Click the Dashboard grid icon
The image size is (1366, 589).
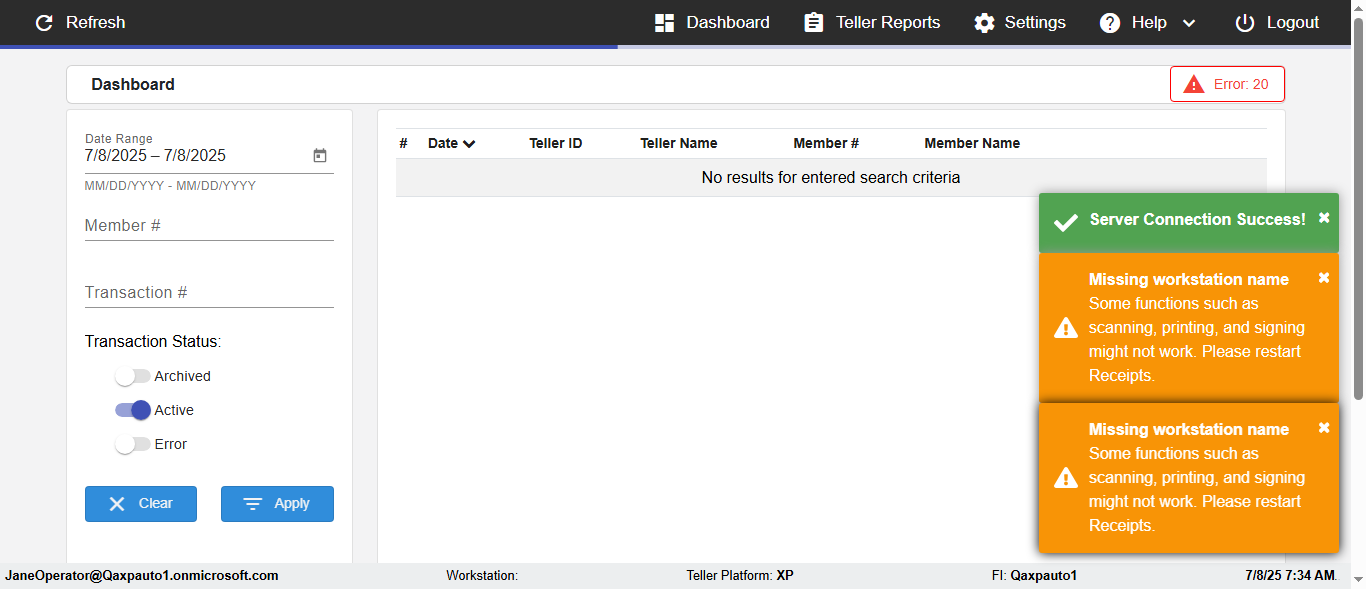pyautogui.click(x=665, y=23)
